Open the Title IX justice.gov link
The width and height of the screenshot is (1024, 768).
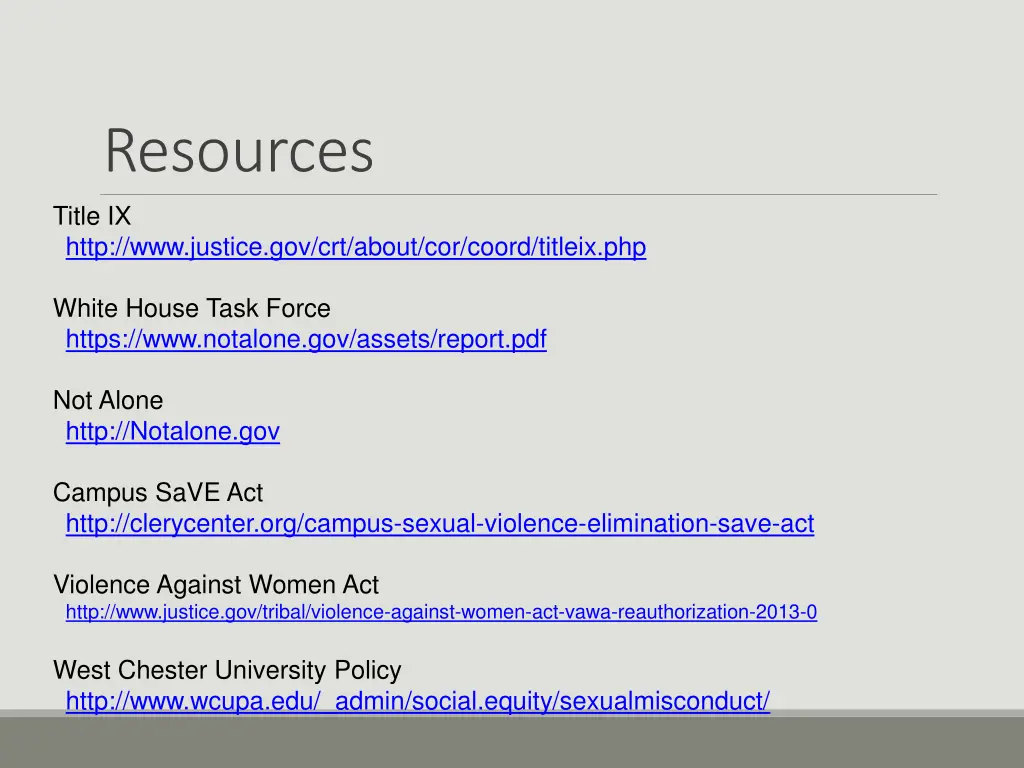coord(355,247)
